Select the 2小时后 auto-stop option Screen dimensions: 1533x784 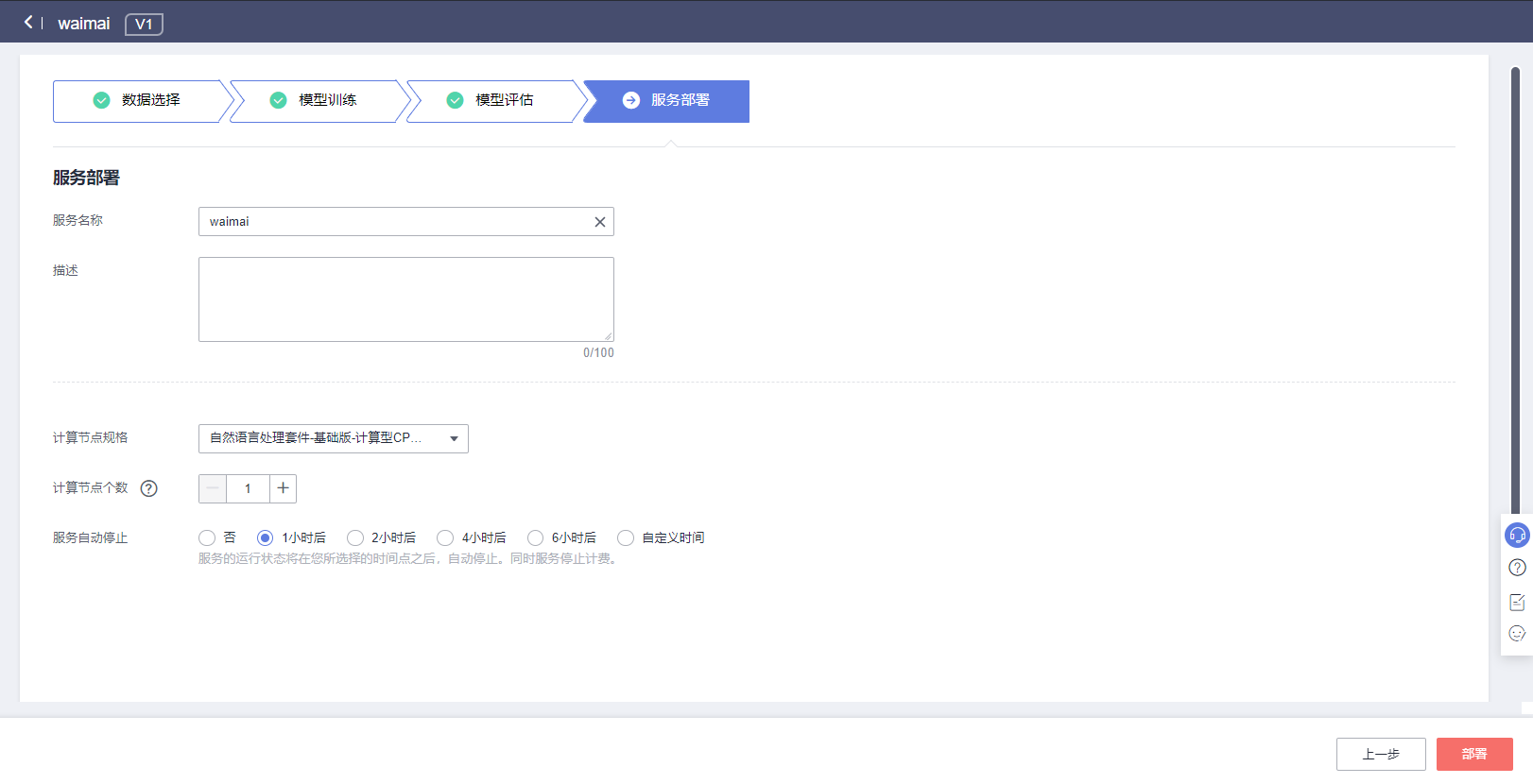[355, 537]
